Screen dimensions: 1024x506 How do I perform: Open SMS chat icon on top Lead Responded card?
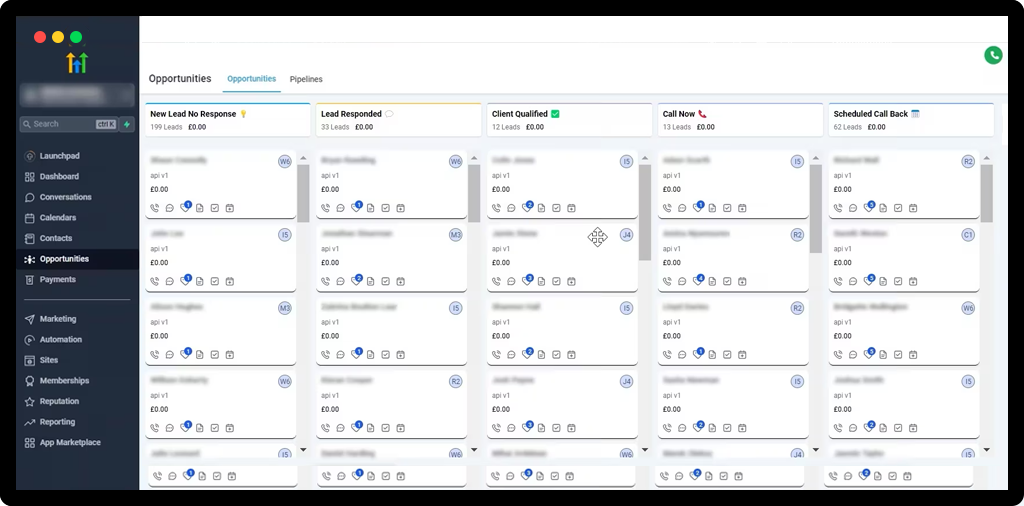340,208
